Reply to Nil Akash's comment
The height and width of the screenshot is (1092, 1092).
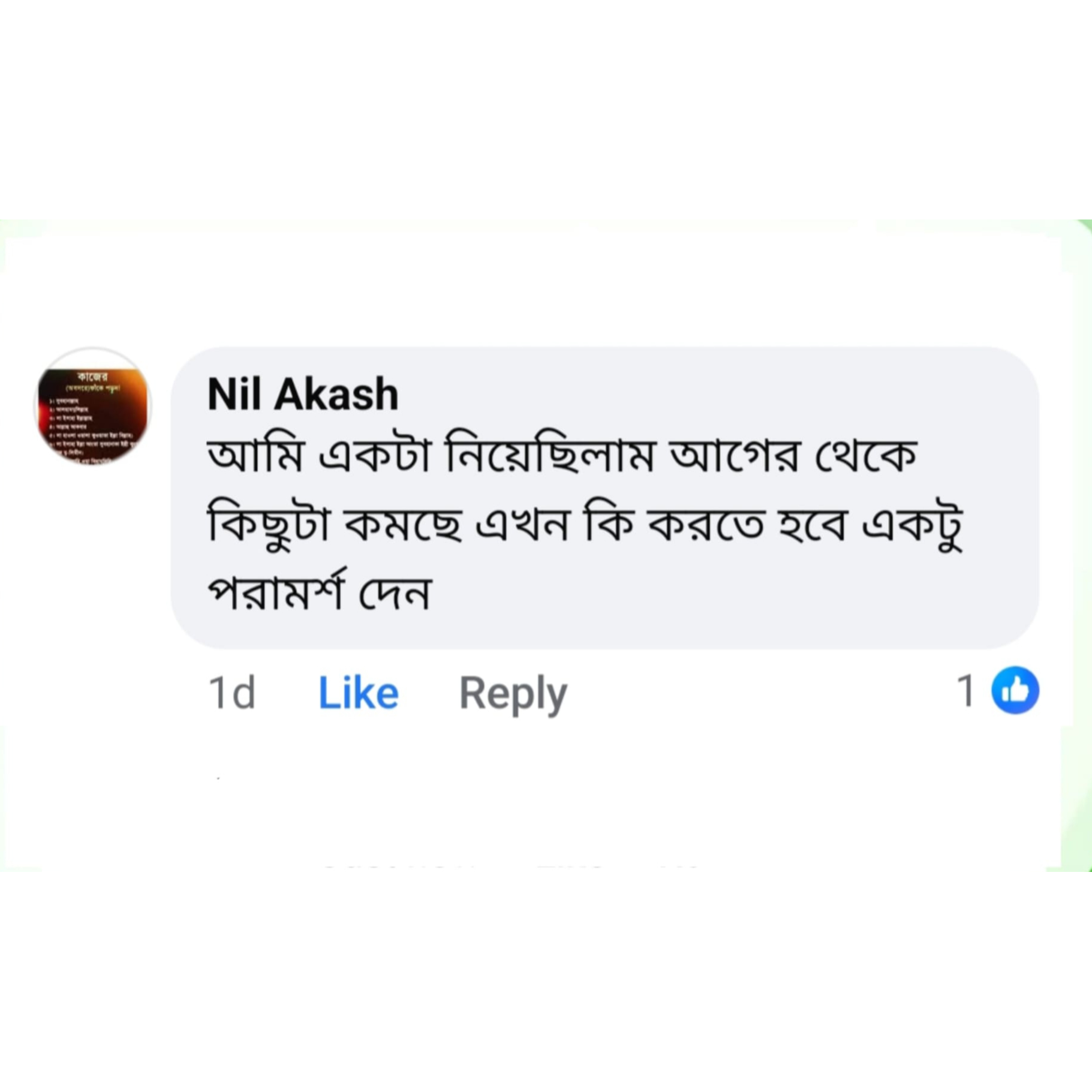pos(513,693)
